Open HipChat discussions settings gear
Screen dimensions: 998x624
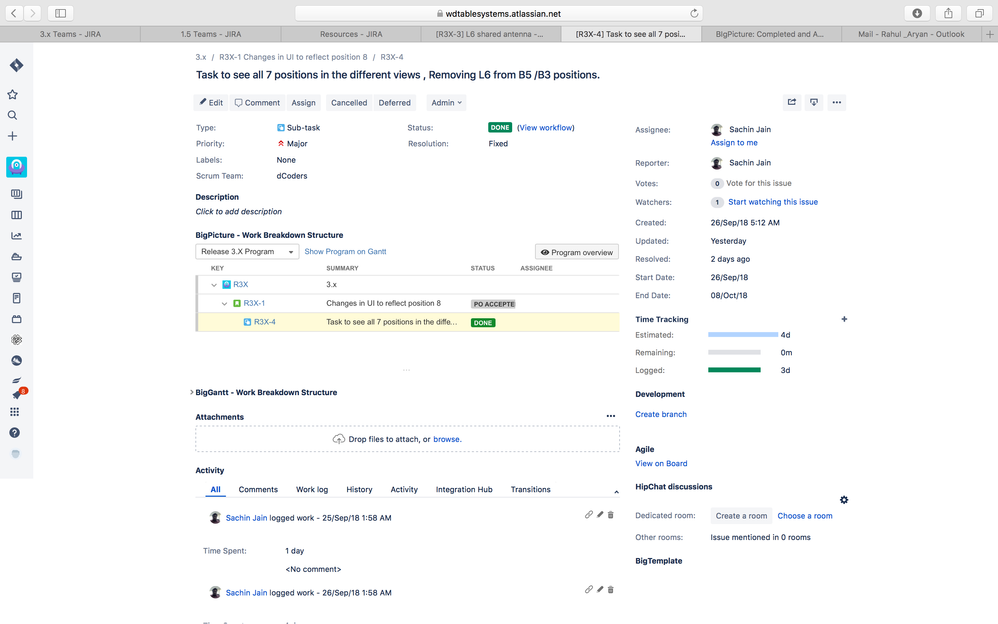coord(844,500)
